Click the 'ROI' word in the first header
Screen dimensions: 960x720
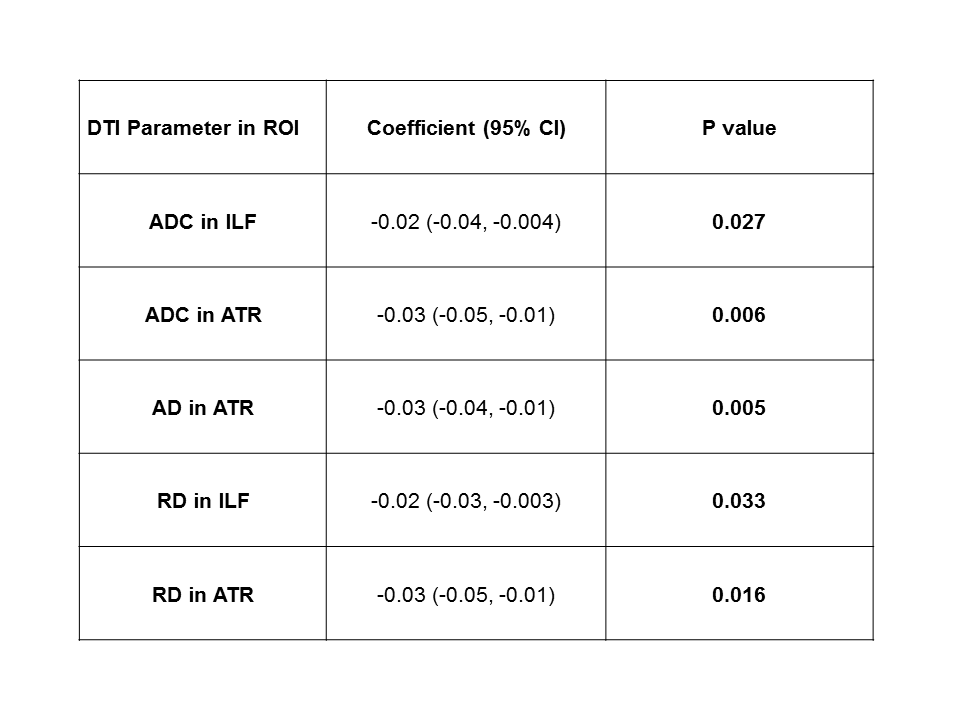[x=281, y=129]
